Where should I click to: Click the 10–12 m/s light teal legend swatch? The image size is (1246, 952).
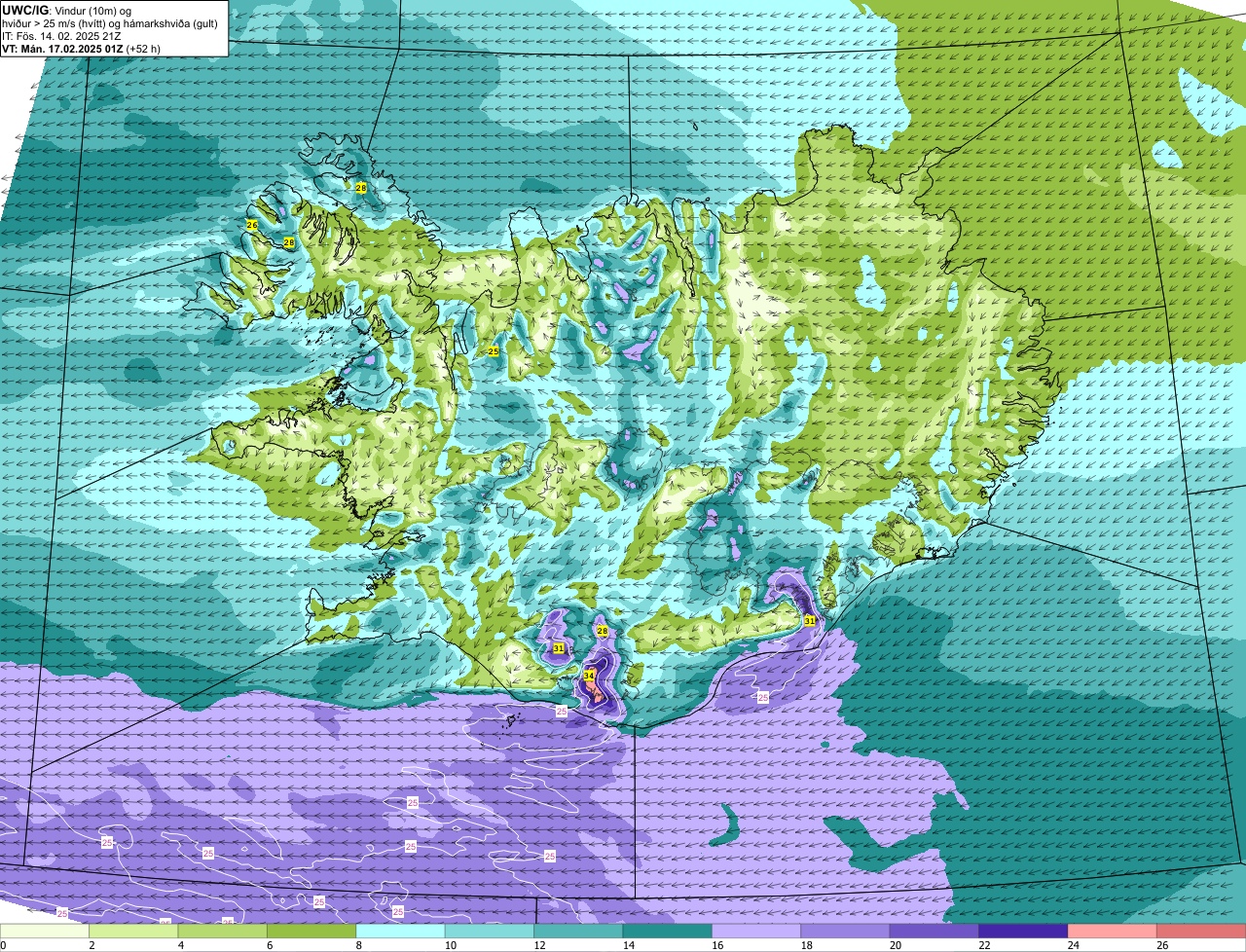click(490, 932)
